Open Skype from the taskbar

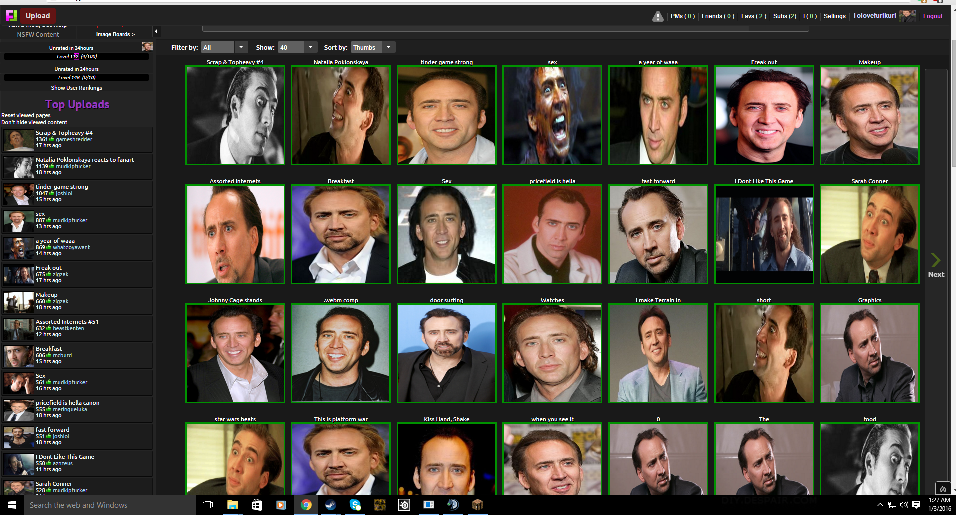(x=355, y=506)
